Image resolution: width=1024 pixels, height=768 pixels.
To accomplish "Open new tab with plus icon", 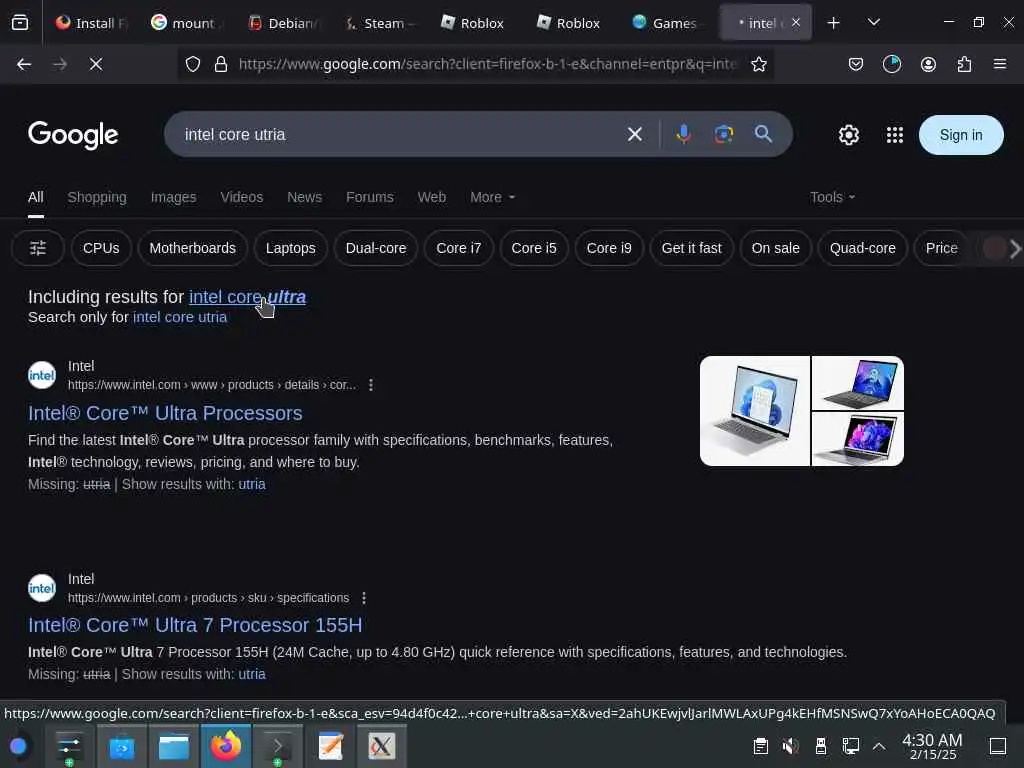I will tap(833, 23).
